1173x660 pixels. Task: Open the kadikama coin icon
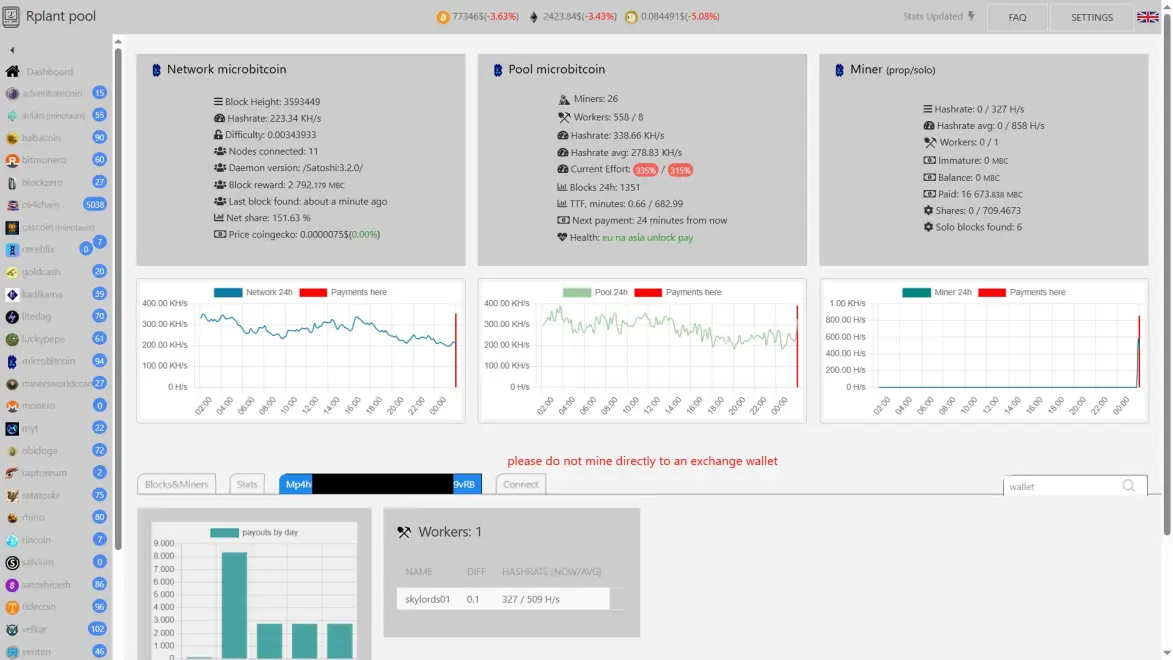pyautogui.click(x=12, y=295)
